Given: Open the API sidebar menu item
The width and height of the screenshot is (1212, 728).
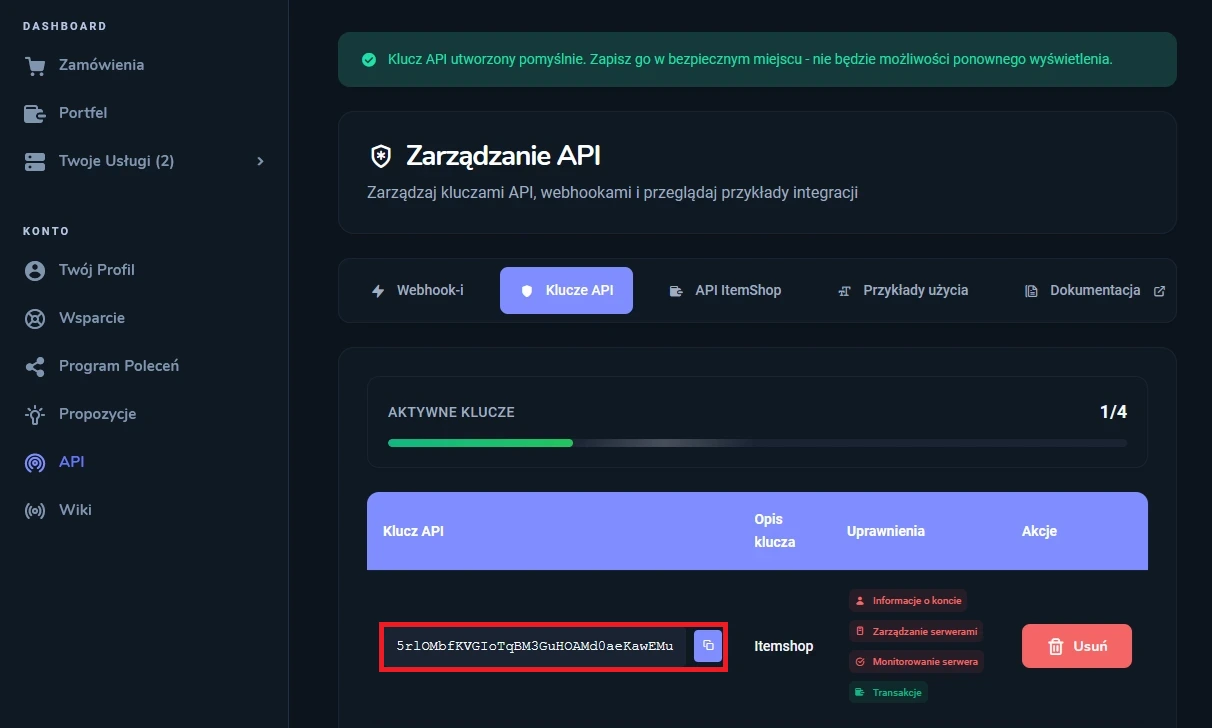Looking at the screenshot, I should pos(71,462).
